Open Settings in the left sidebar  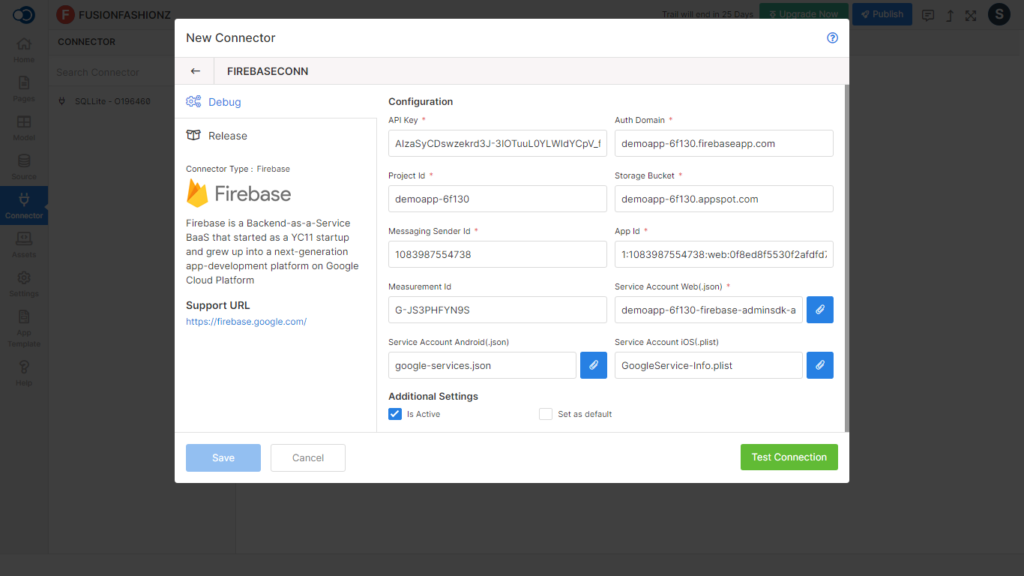[24, 284]
